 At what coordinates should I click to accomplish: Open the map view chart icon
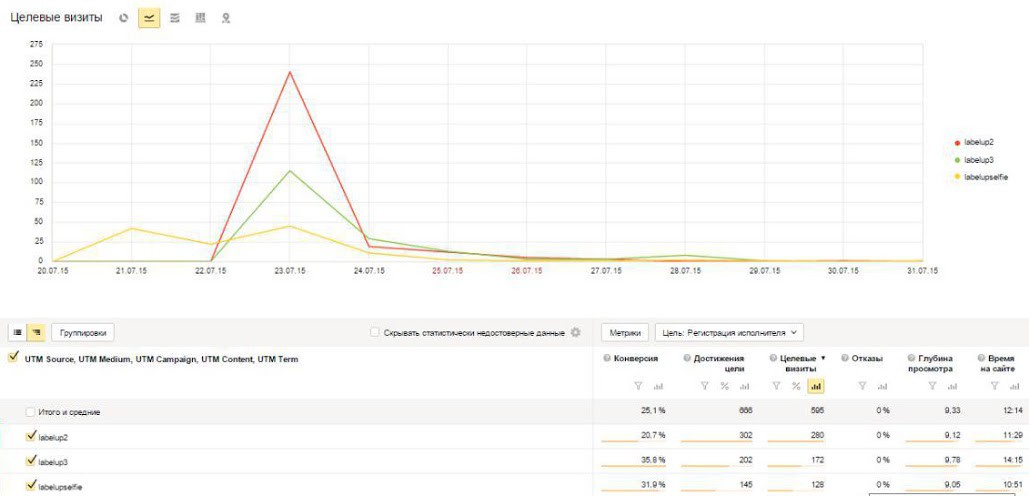226,18
